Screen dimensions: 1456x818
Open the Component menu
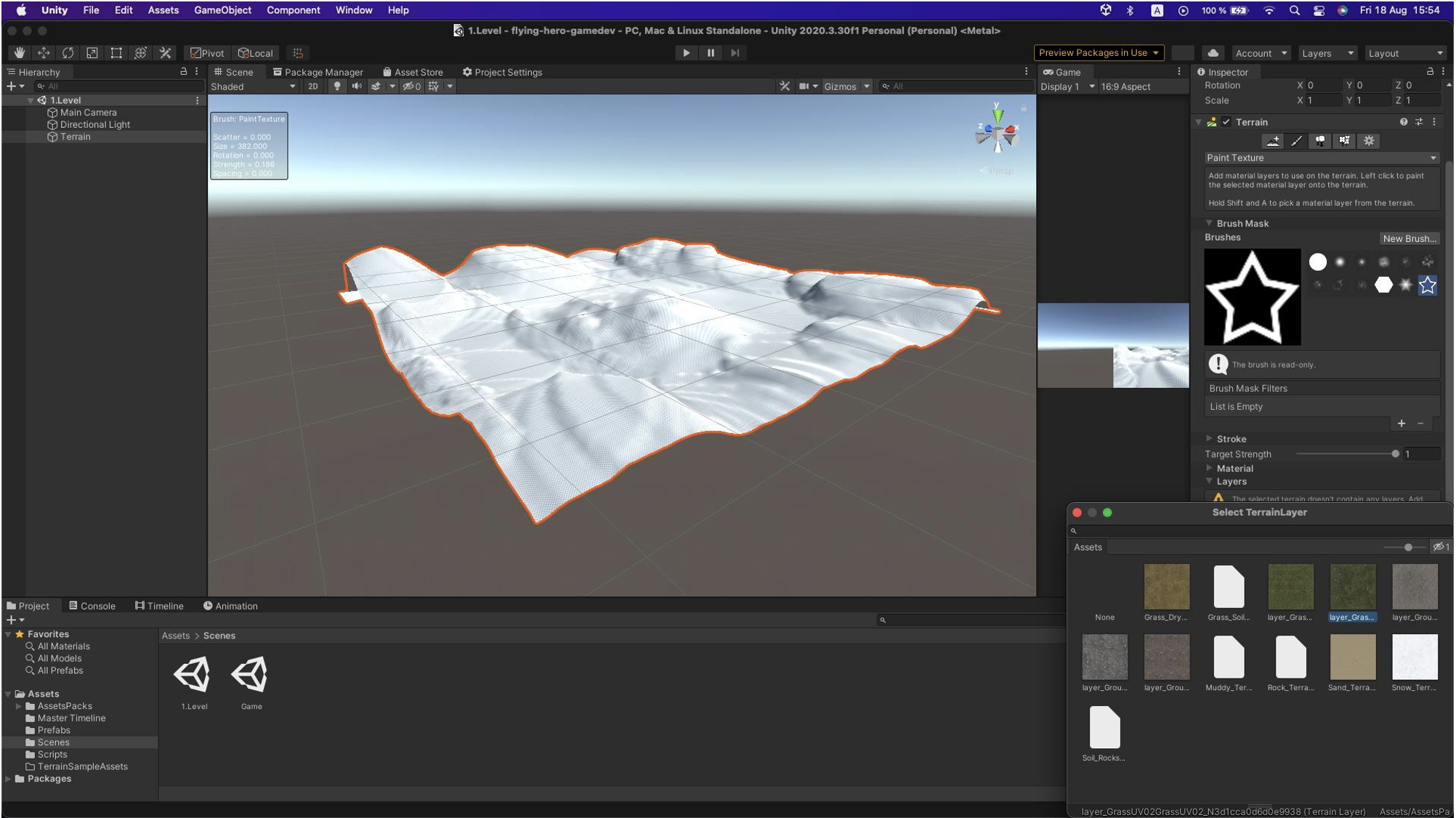(x=293, y=10)
